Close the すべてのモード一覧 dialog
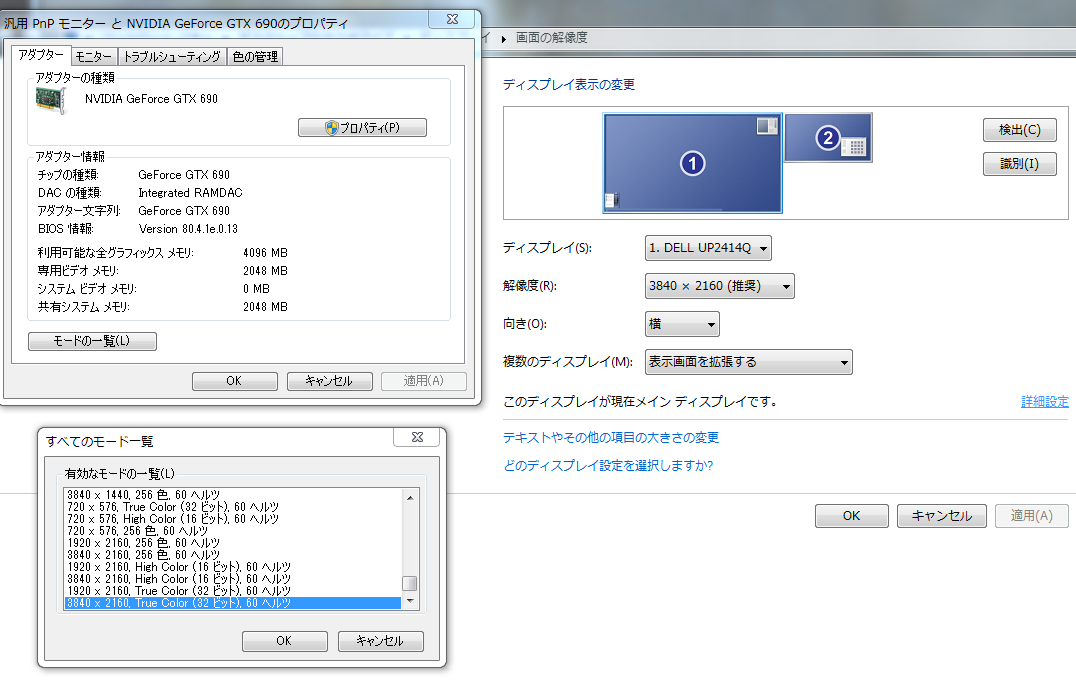The width and height of the screenshot is (1076, 694). click(x=418, y=437)
